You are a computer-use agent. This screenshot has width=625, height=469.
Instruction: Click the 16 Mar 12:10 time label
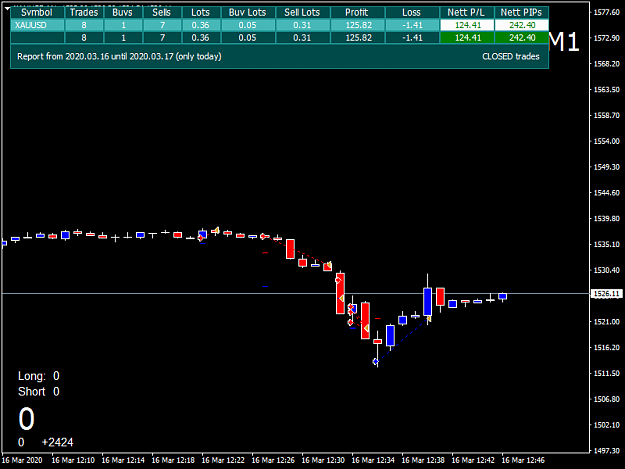tap(73, 460)
